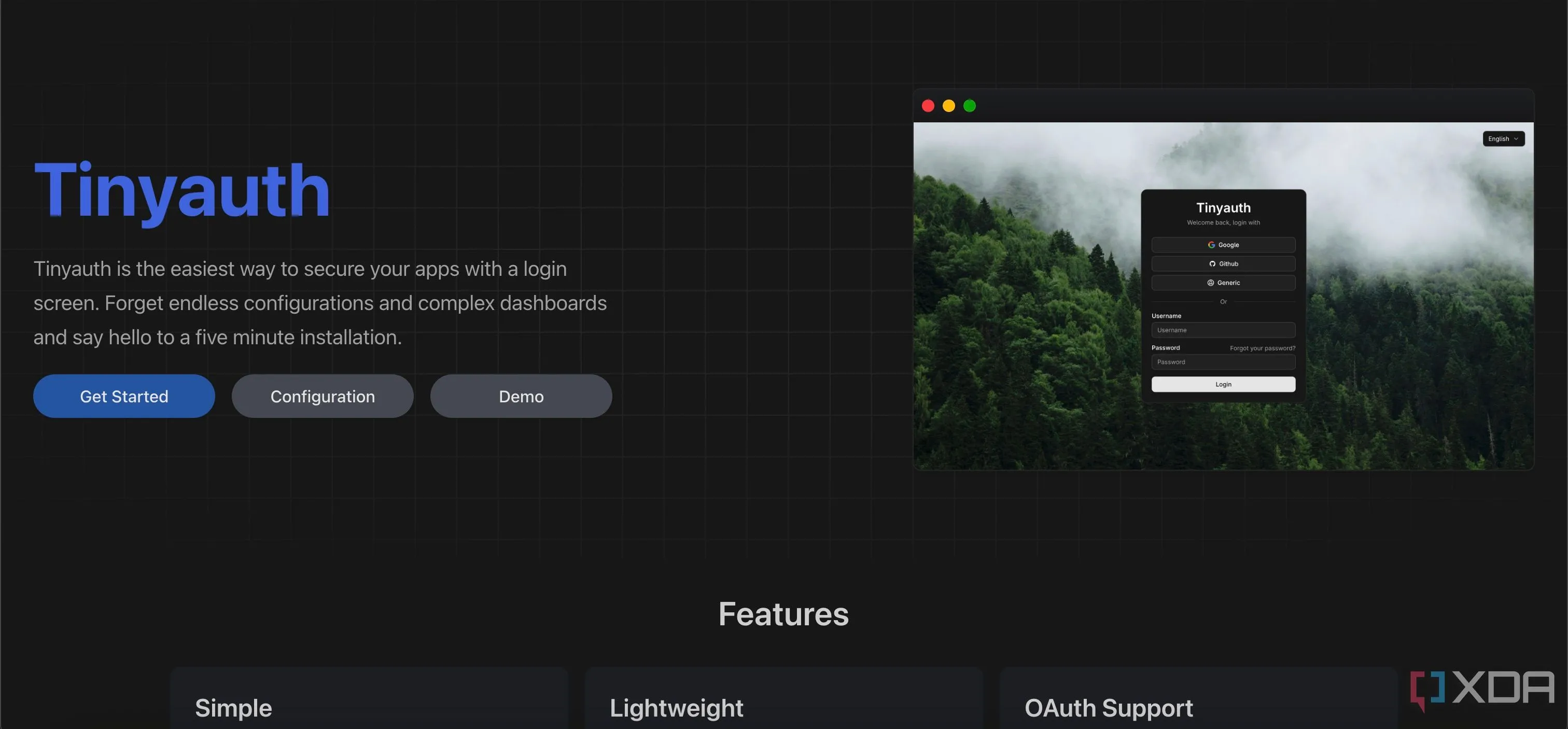Click the green window dot in mockup
The width and height of the screenshot is (1568, 729).
(970, 106)
